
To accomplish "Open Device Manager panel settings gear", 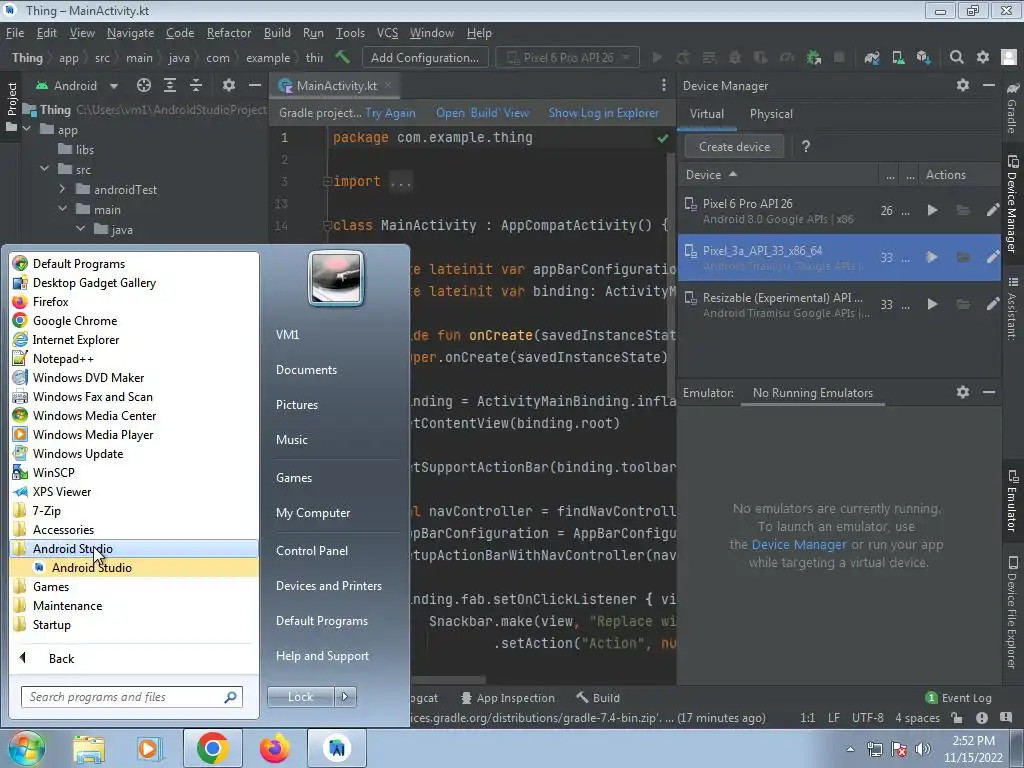I will (963, 85).
